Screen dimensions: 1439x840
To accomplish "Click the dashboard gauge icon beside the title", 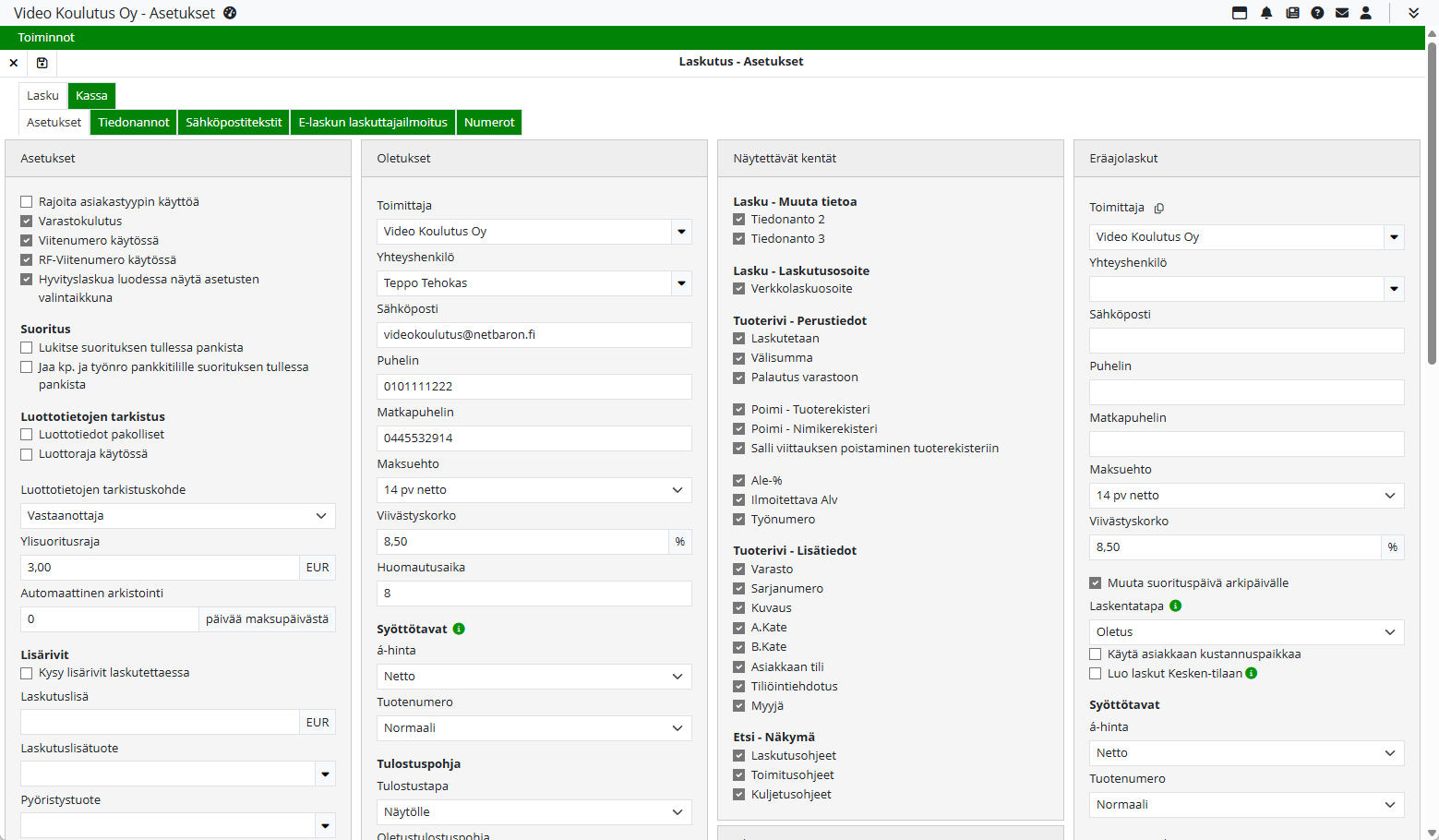I will pyautogui.click(x=230, y=13).
